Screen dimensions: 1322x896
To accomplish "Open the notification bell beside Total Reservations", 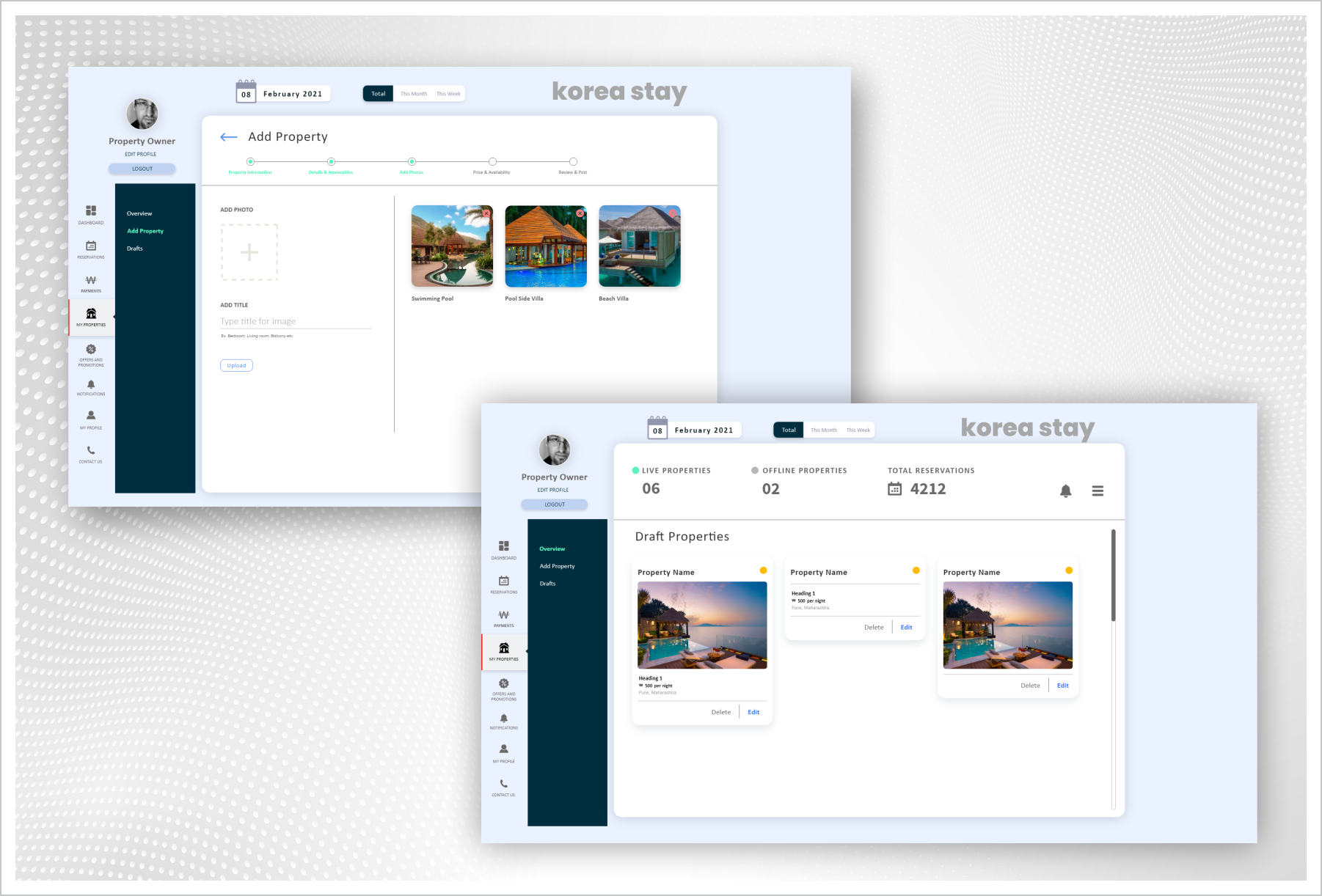I will point(1065,491).
